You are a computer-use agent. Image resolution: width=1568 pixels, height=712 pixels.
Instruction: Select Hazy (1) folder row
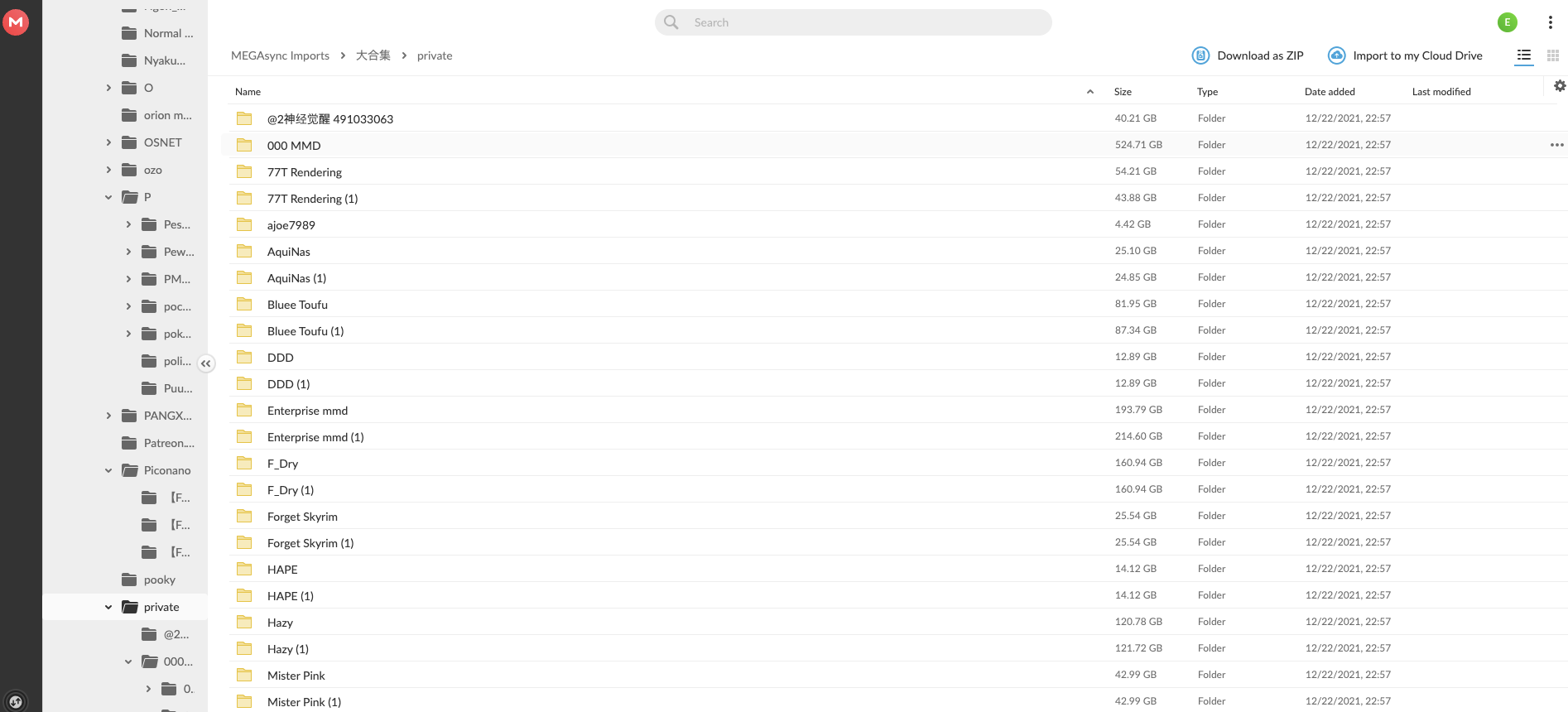point(898,648)
